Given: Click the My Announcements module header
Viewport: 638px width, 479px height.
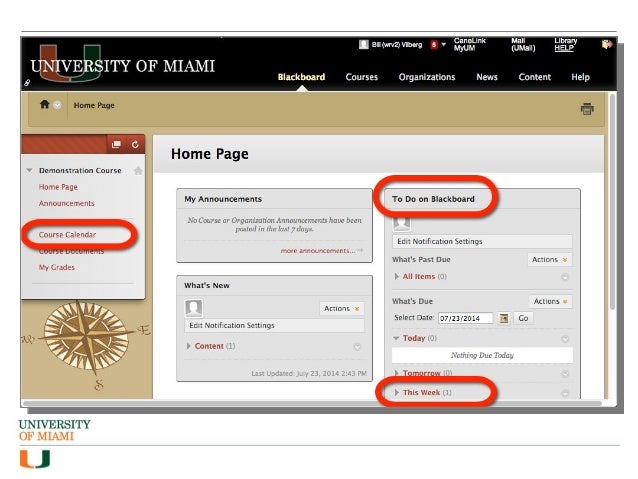Looking at the screenshot, I should (275, 199).
